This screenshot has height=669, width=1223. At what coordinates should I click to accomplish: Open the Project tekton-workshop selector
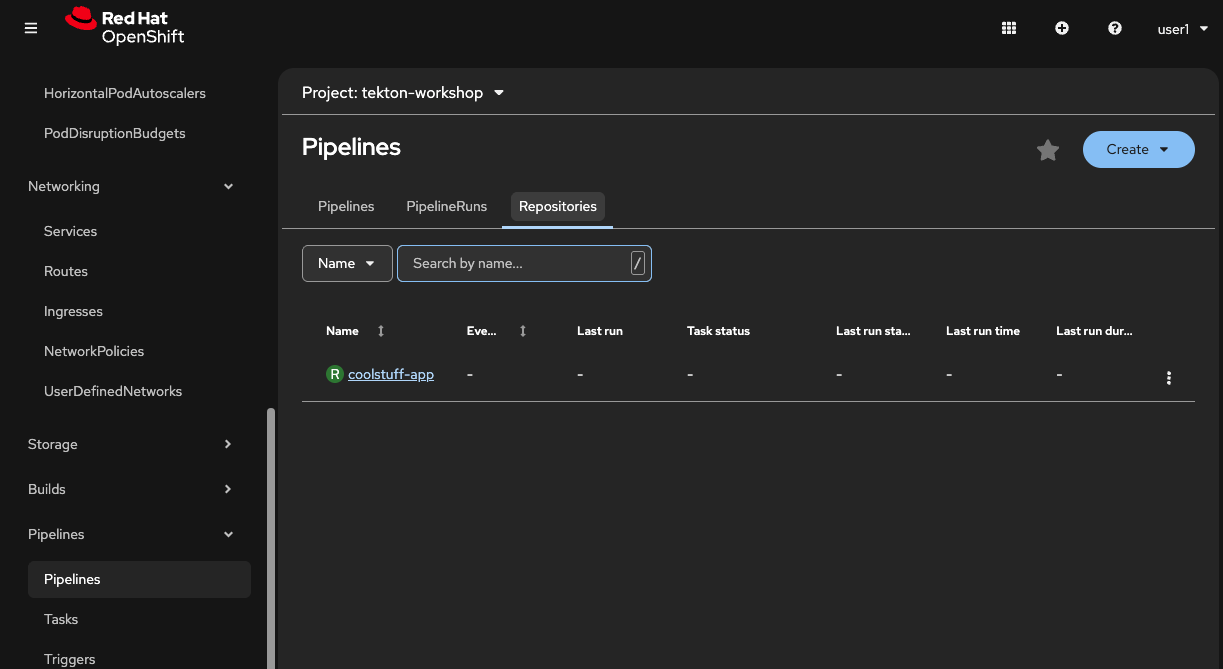(403, 92)
